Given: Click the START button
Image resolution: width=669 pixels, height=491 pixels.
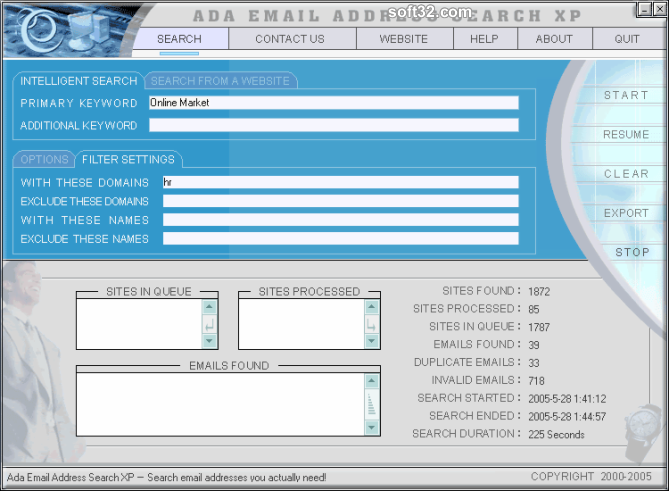Looking at the screenshot, I should click(x=626, y=95).
